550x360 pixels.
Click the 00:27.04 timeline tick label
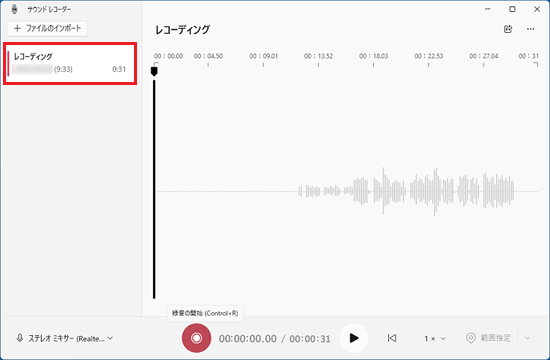pos(483,56)
